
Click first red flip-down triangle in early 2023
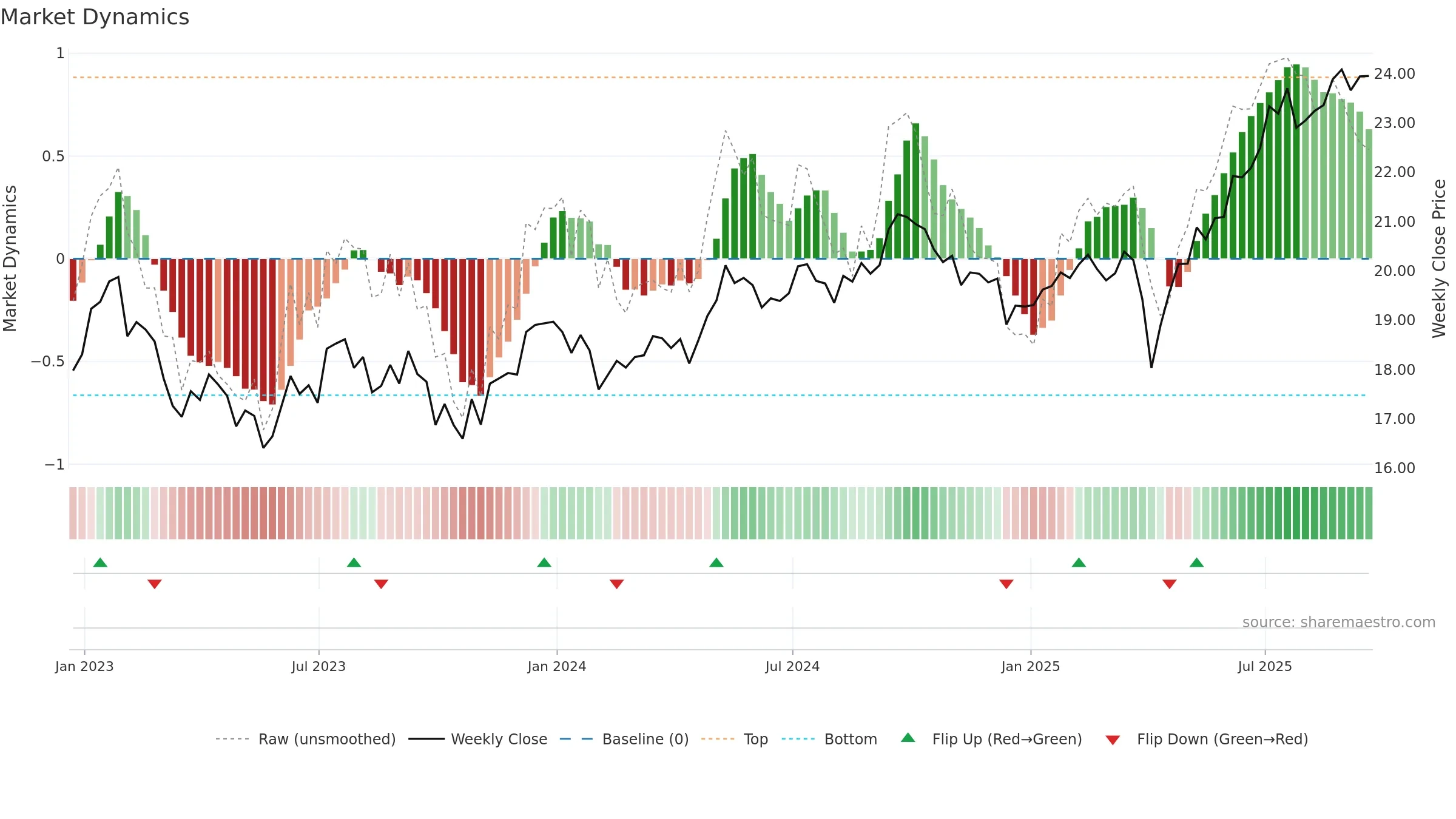coord(155,584)
